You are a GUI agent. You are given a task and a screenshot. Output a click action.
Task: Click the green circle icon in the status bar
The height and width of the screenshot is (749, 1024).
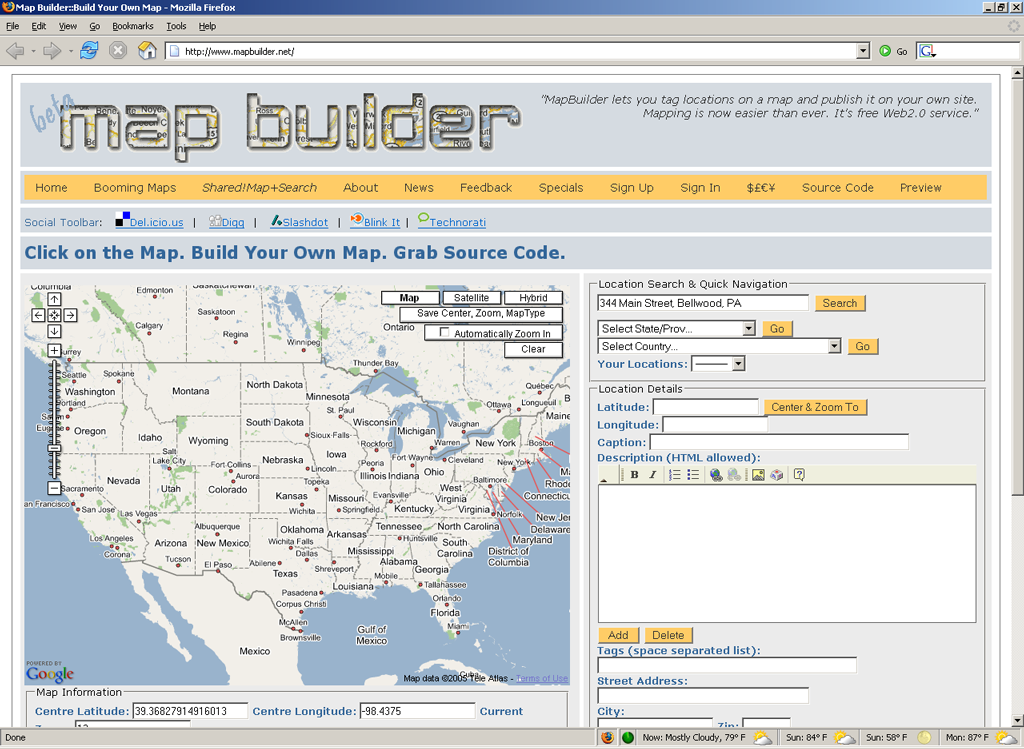coord(628,738)
